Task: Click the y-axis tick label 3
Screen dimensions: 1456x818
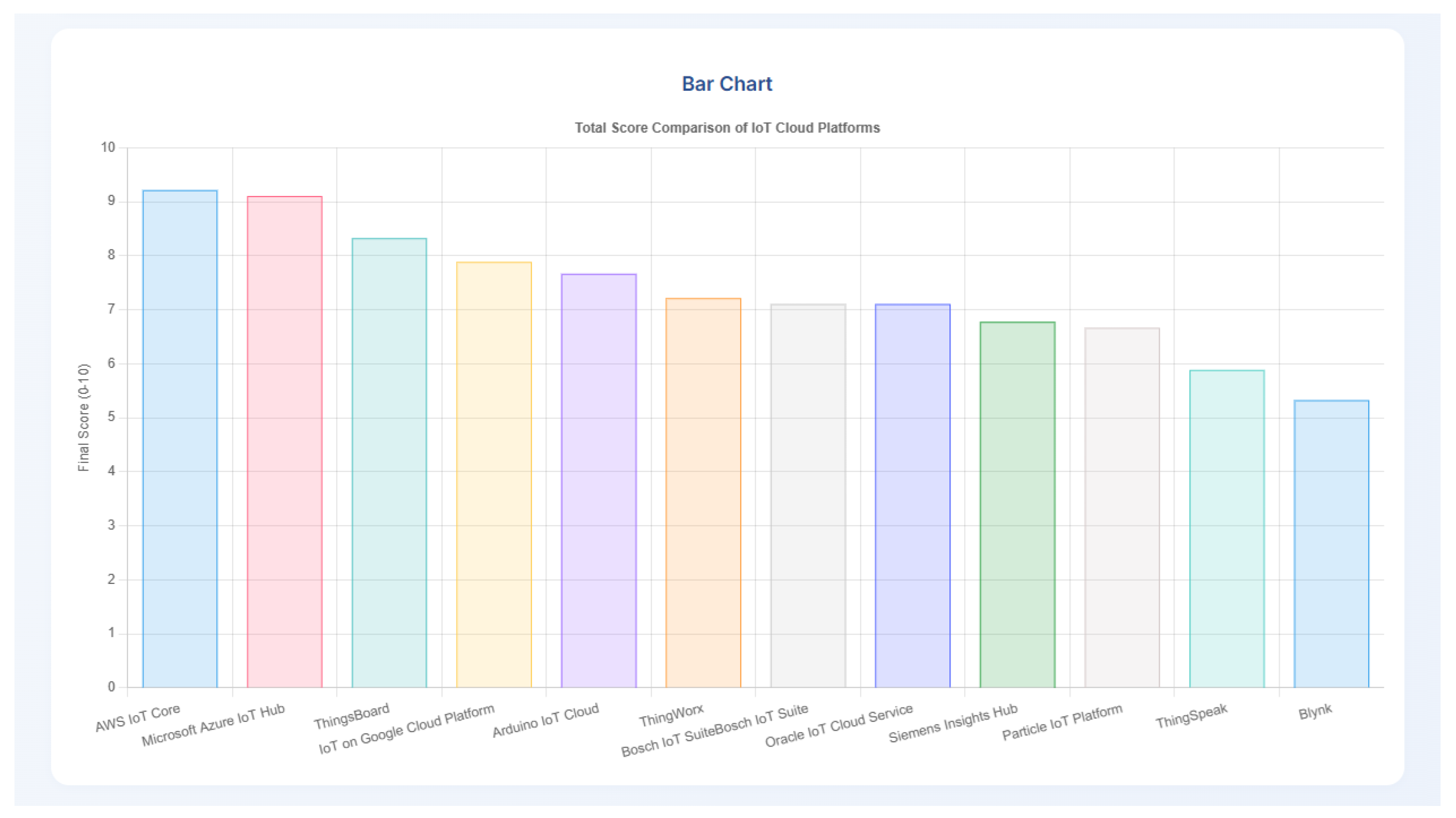Action: [112, 526]
